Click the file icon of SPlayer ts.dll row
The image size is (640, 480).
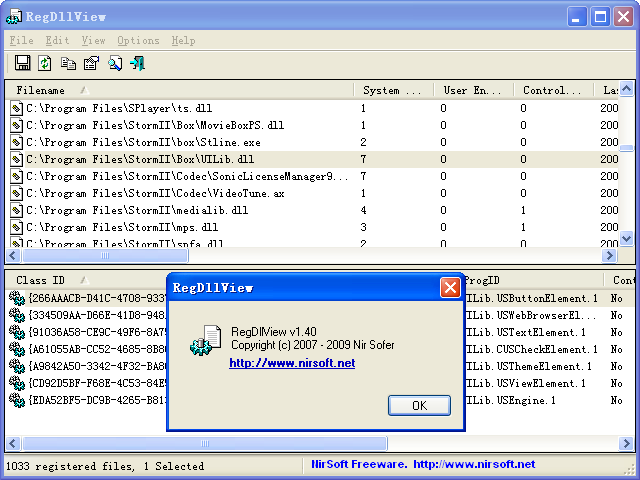click(x=16, y=108)
